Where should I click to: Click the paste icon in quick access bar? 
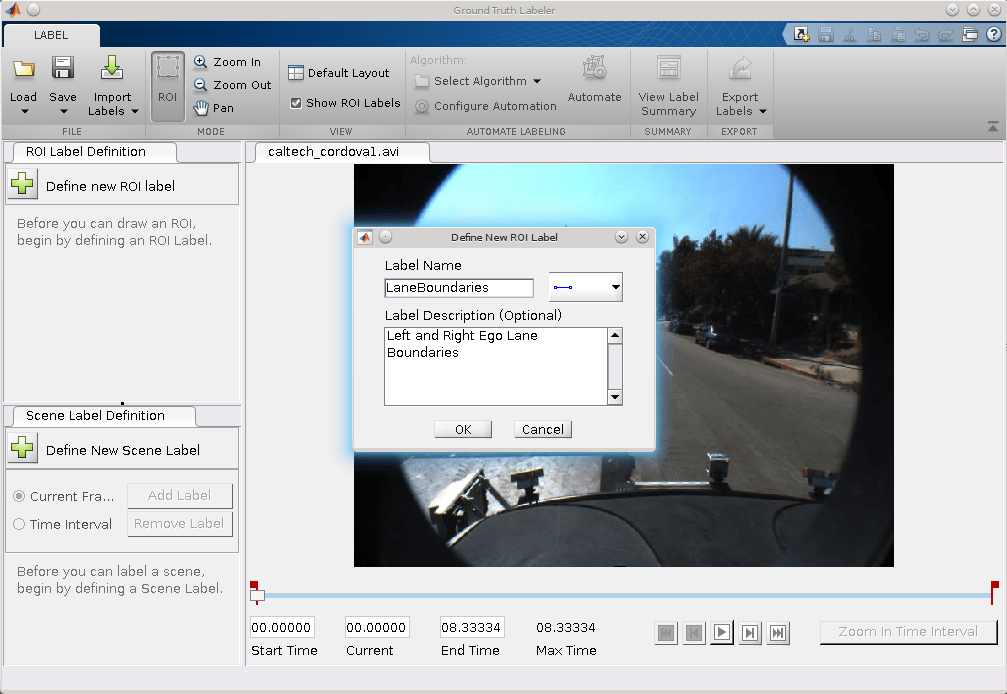[x=898, y=34]
